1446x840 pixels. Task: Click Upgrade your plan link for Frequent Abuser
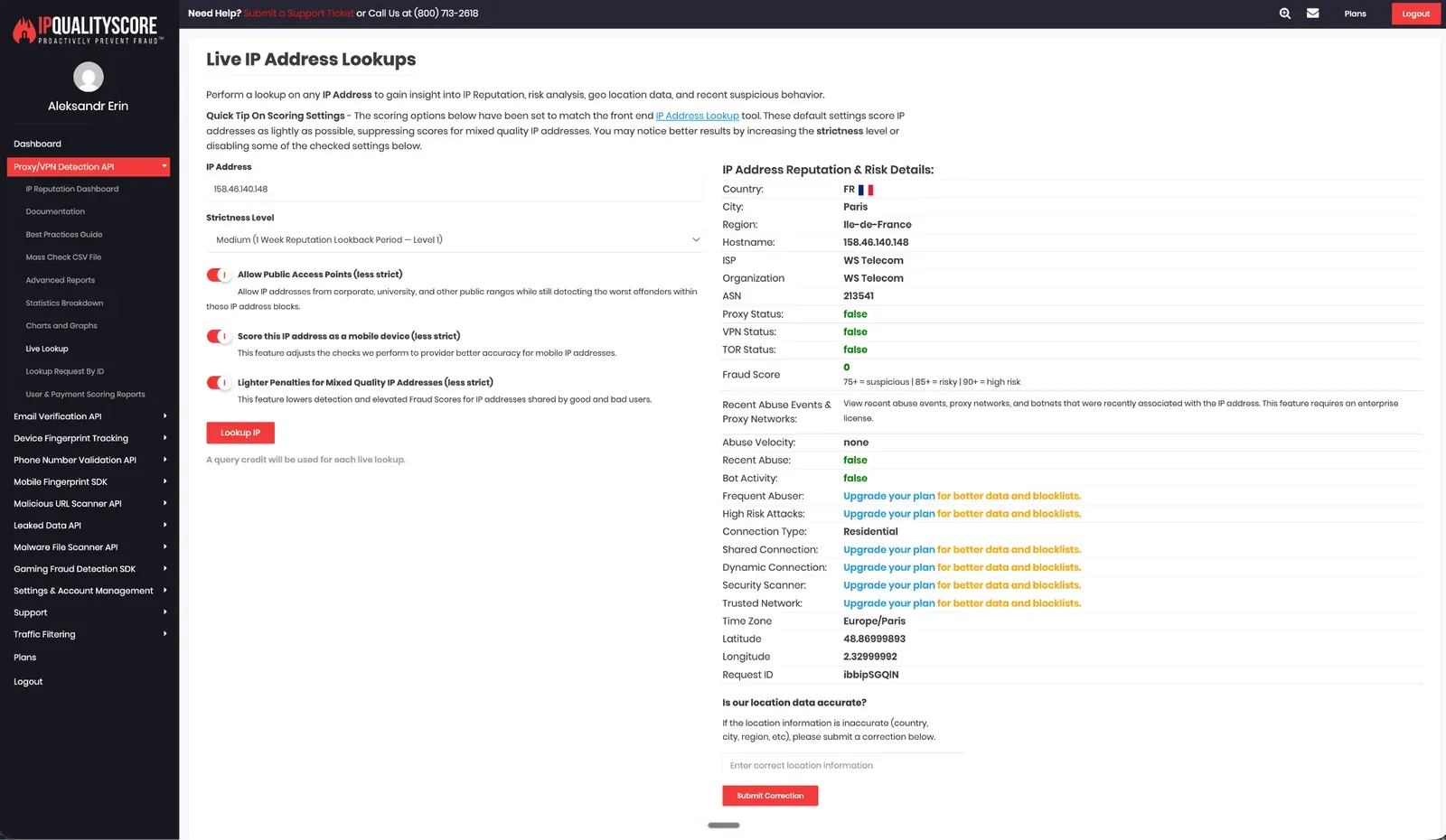(889, 496)
